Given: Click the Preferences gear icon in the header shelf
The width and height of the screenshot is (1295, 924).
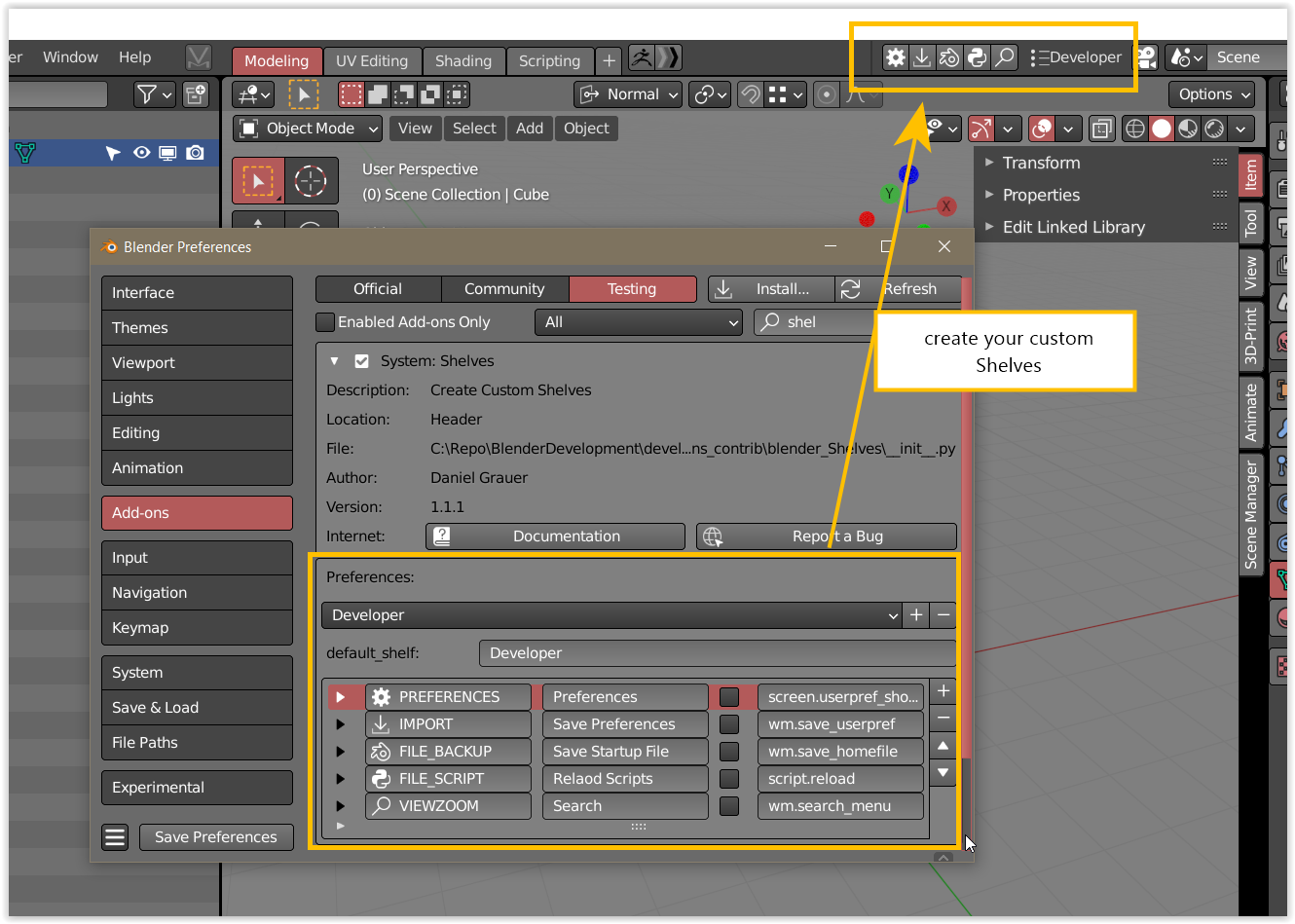Looking at the screenshot, I should [x=895, y=57].
